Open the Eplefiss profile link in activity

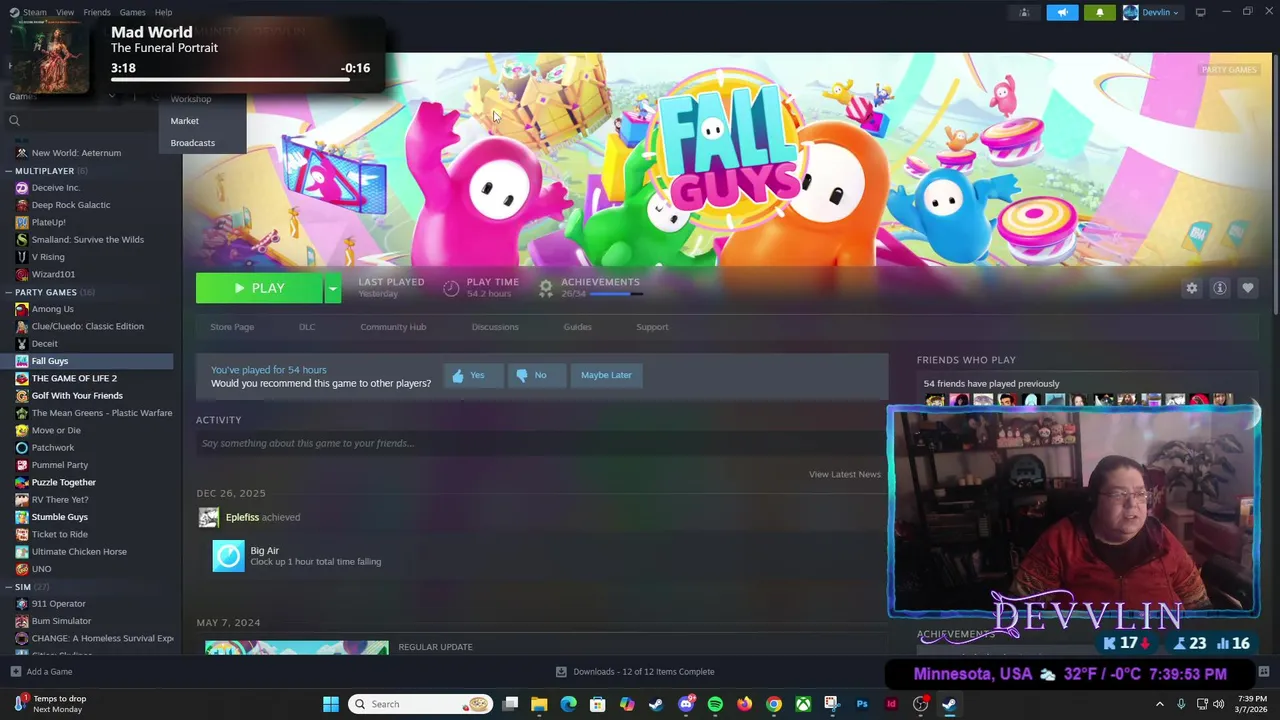click(x=242, y=517)
